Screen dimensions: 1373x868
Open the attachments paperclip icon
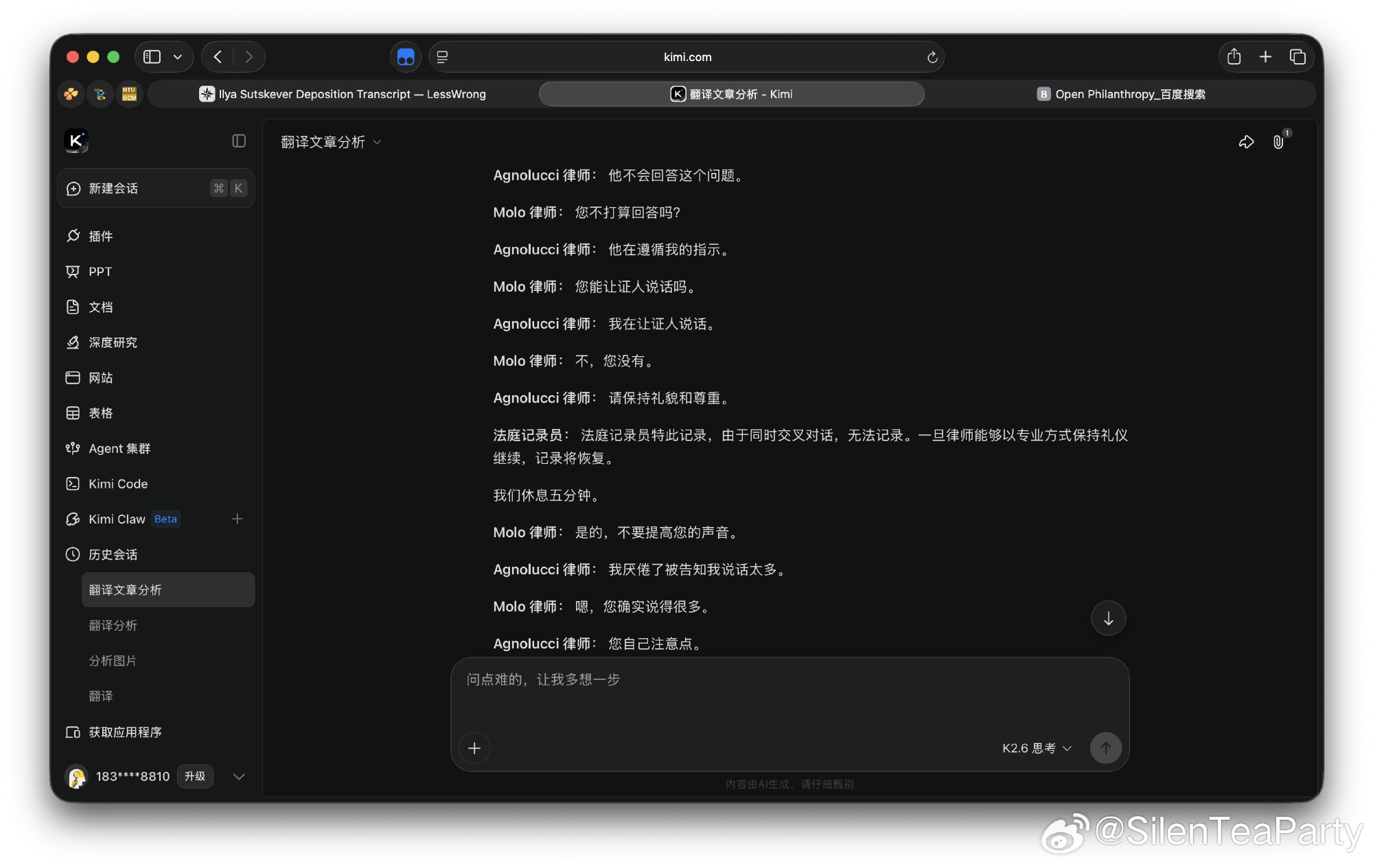1278,142
